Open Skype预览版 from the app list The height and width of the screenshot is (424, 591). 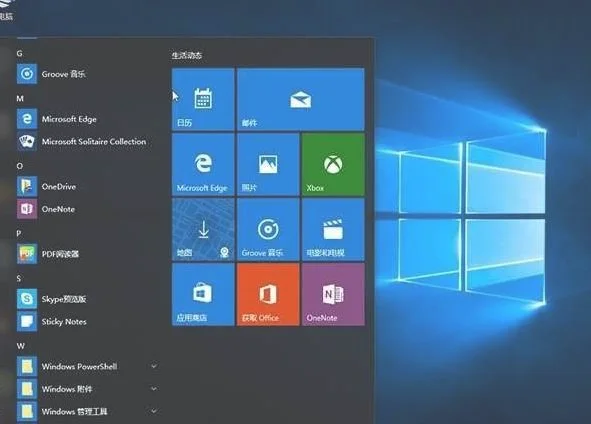87,299
